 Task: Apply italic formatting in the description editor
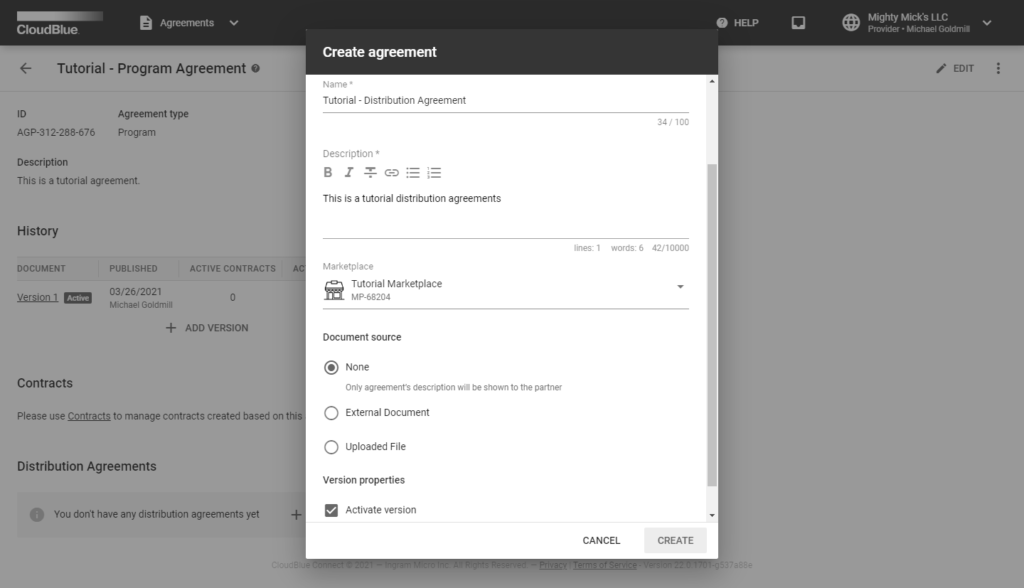coord(349,172)
